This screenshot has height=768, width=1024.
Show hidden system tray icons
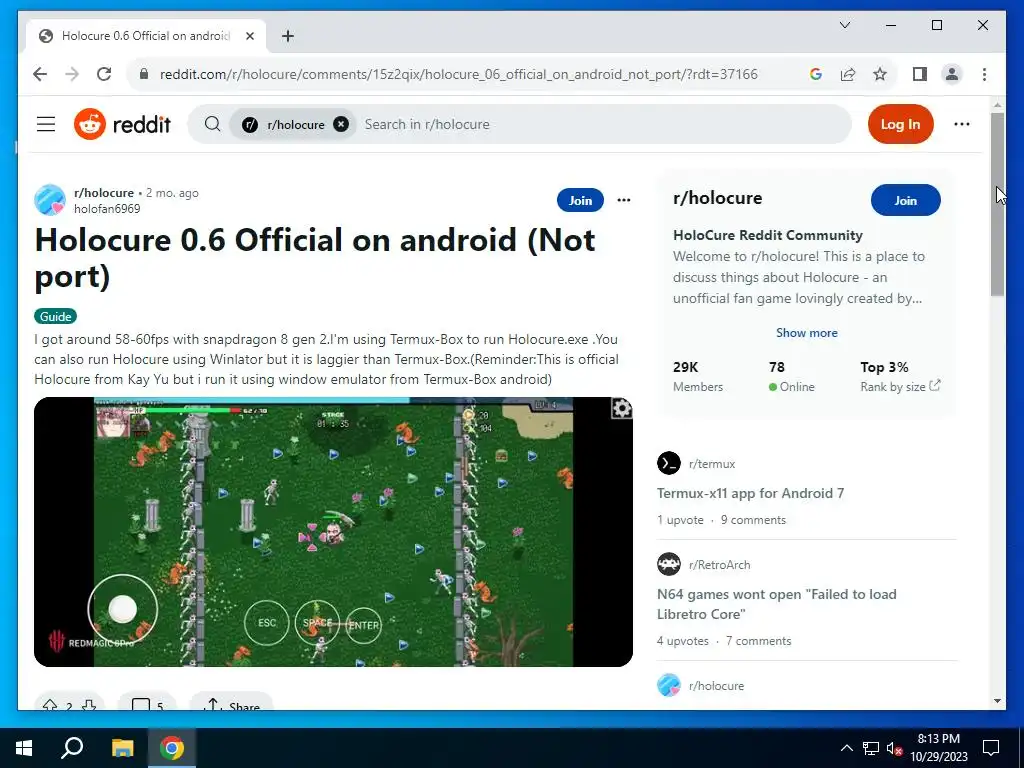click(846, 748)
